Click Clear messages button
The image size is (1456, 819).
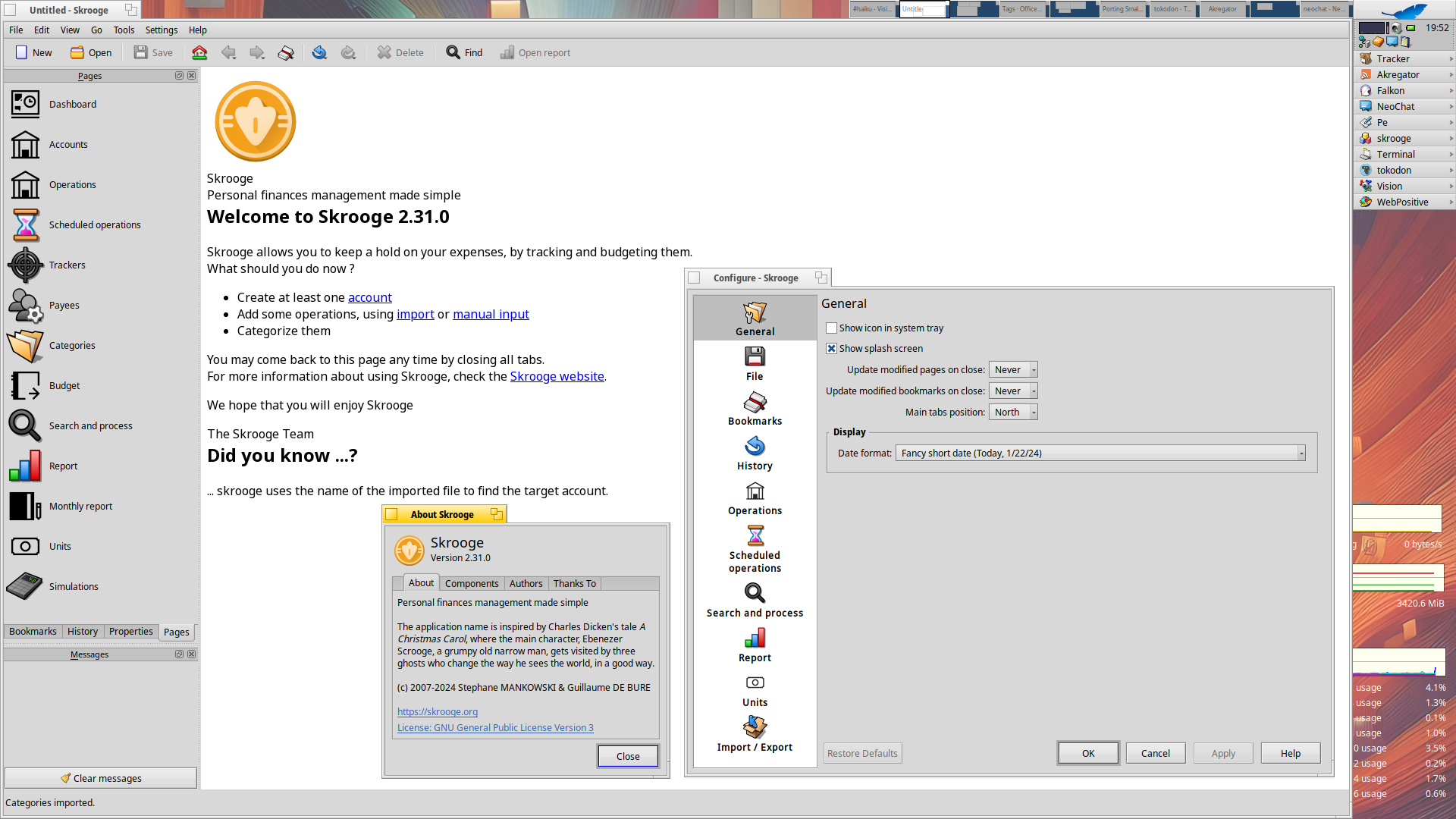pos(101,778)
